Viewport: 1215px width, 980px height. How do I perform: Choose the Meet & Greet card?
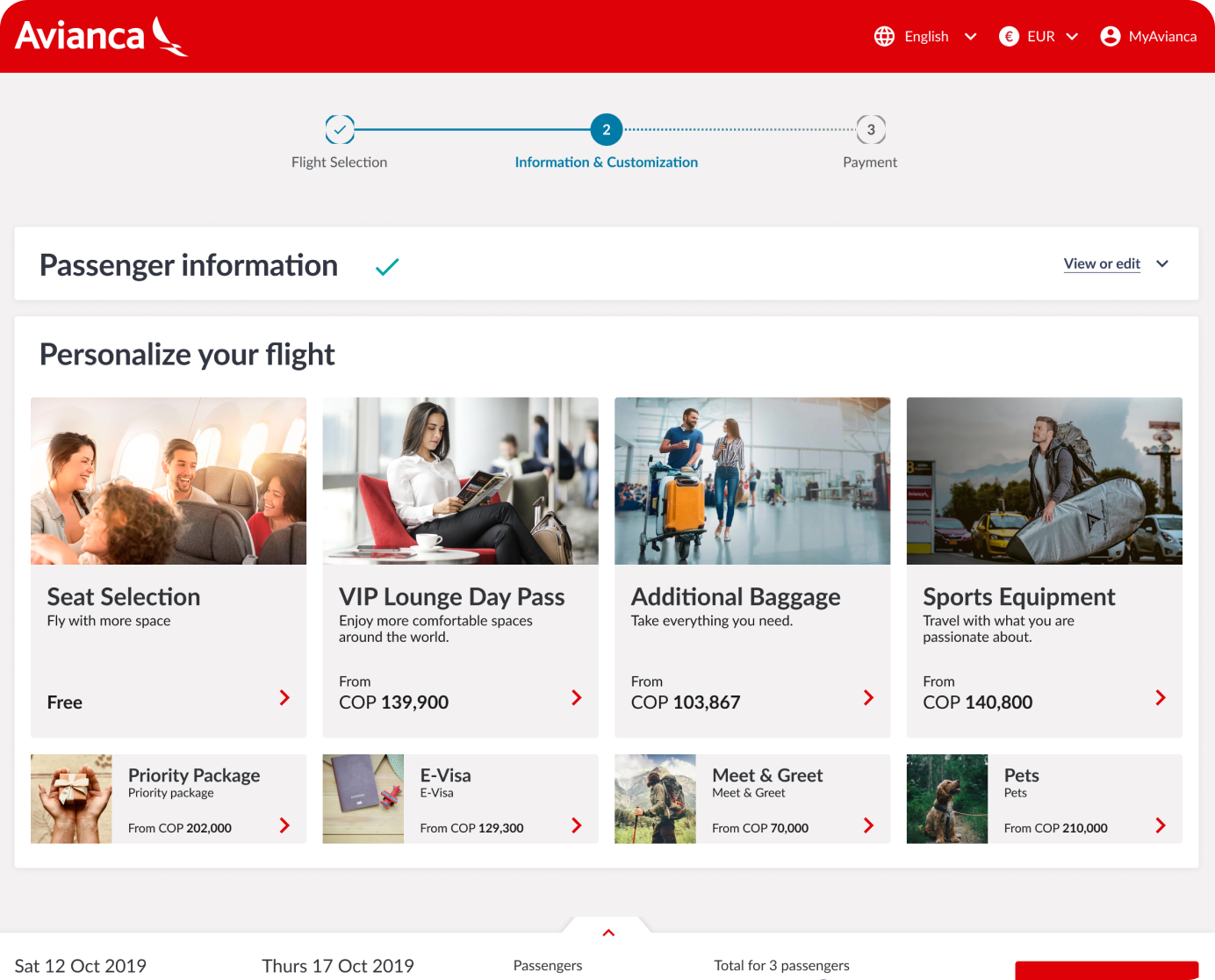tap(751, 799)
